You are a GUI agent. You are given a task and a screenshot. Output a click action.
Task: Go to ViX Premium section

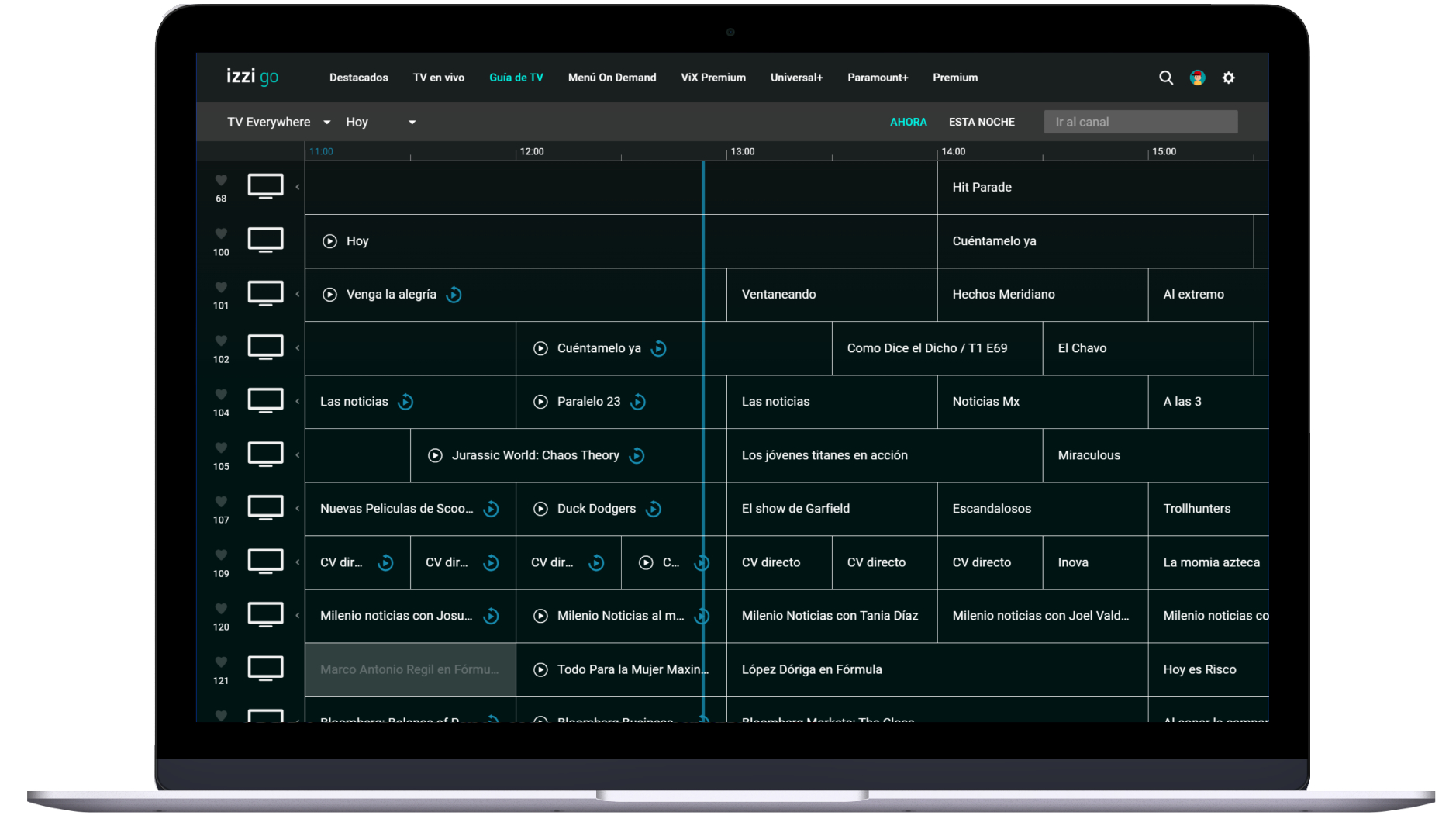click(x=713, y=78)
